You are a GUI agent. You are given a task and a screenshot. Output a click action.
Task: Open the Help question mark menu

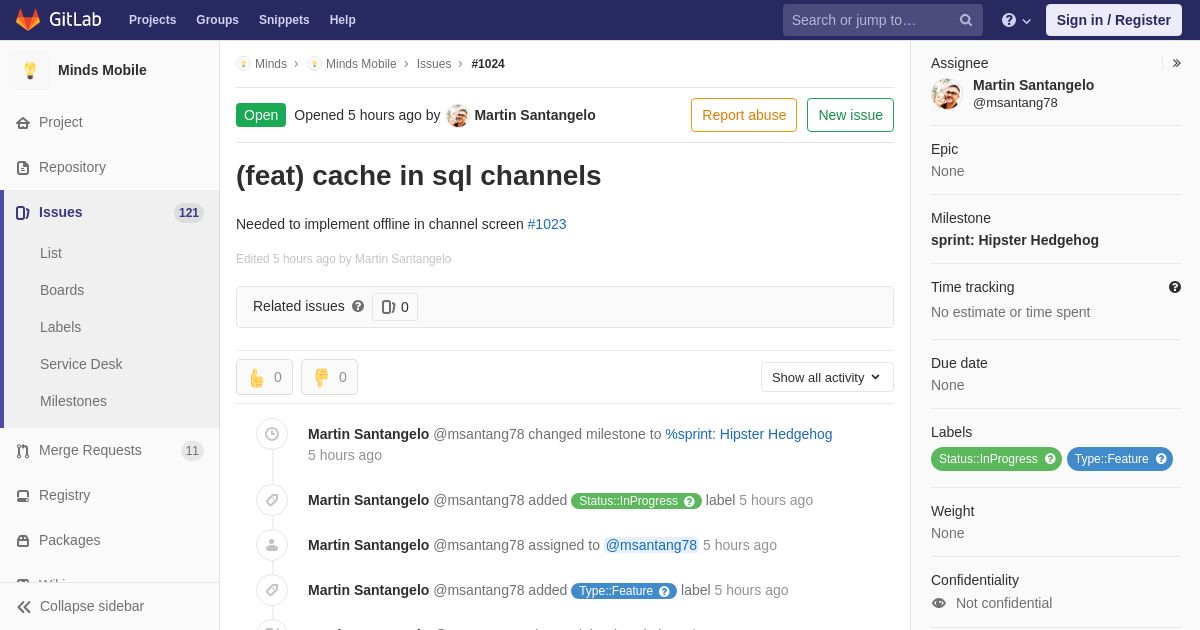(x=1016, y=20)
